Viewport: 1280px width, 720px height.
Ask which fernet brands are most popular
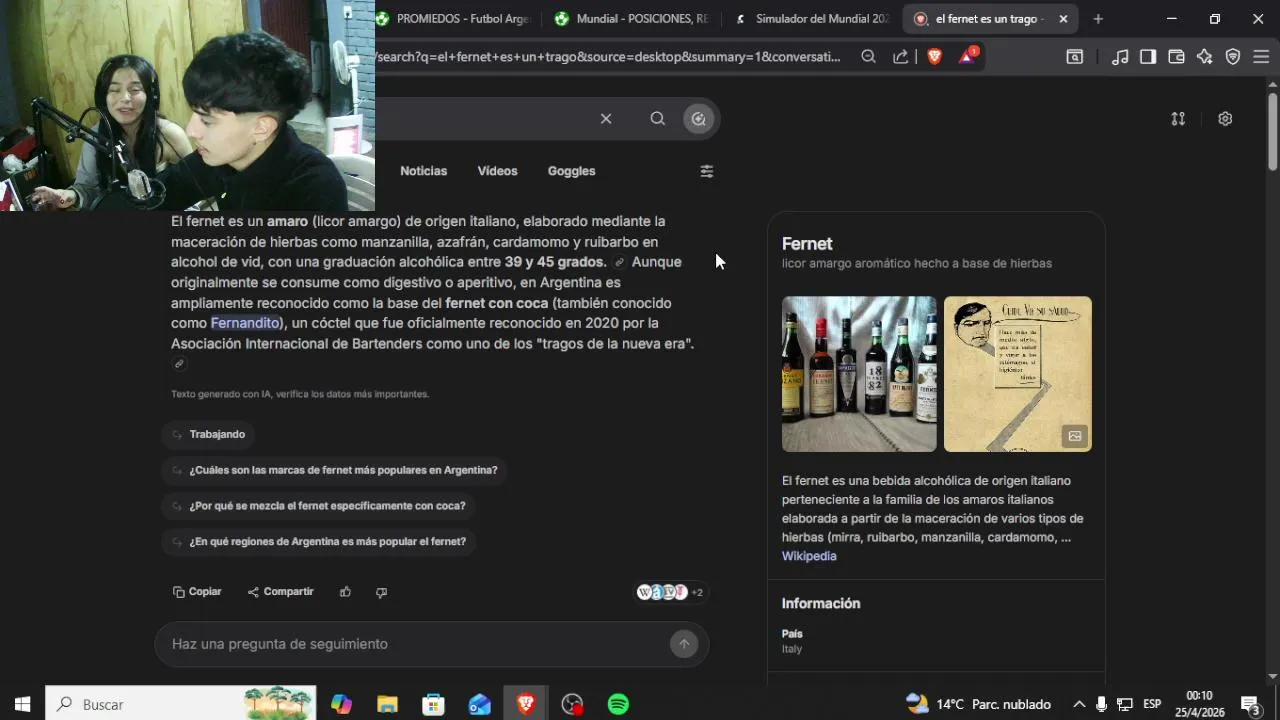point(334,470)
